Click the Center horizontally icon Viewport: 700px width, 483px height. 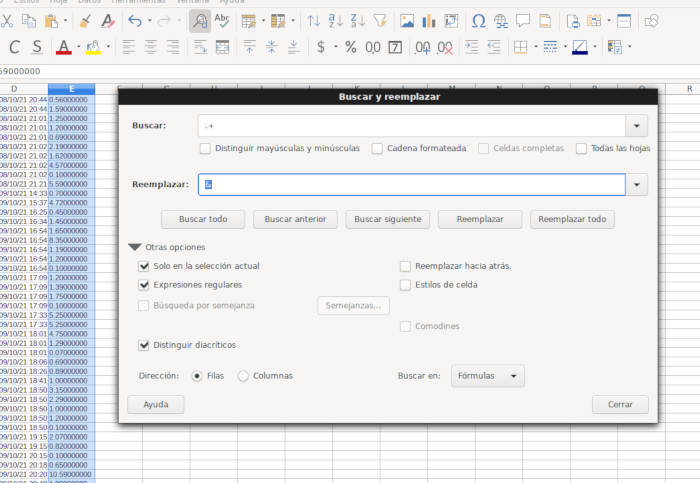coord(151,47)
